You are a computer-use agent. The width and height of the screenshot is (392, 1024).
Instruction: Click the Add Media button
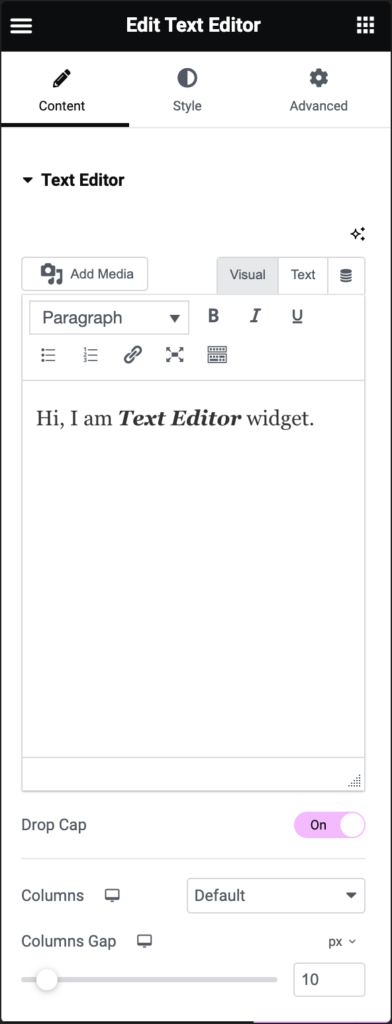[85, 274]
